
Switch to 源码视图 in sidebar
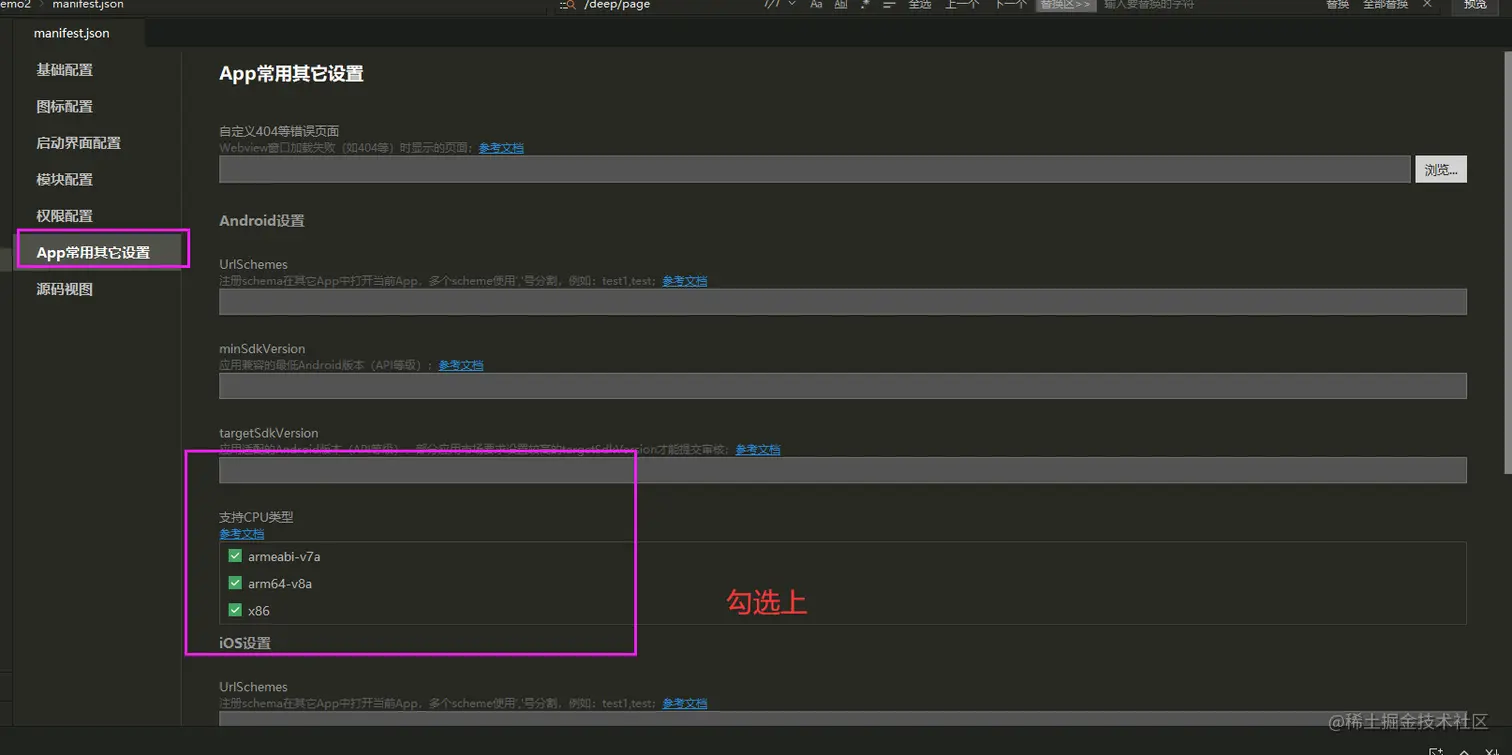[64, 289]
